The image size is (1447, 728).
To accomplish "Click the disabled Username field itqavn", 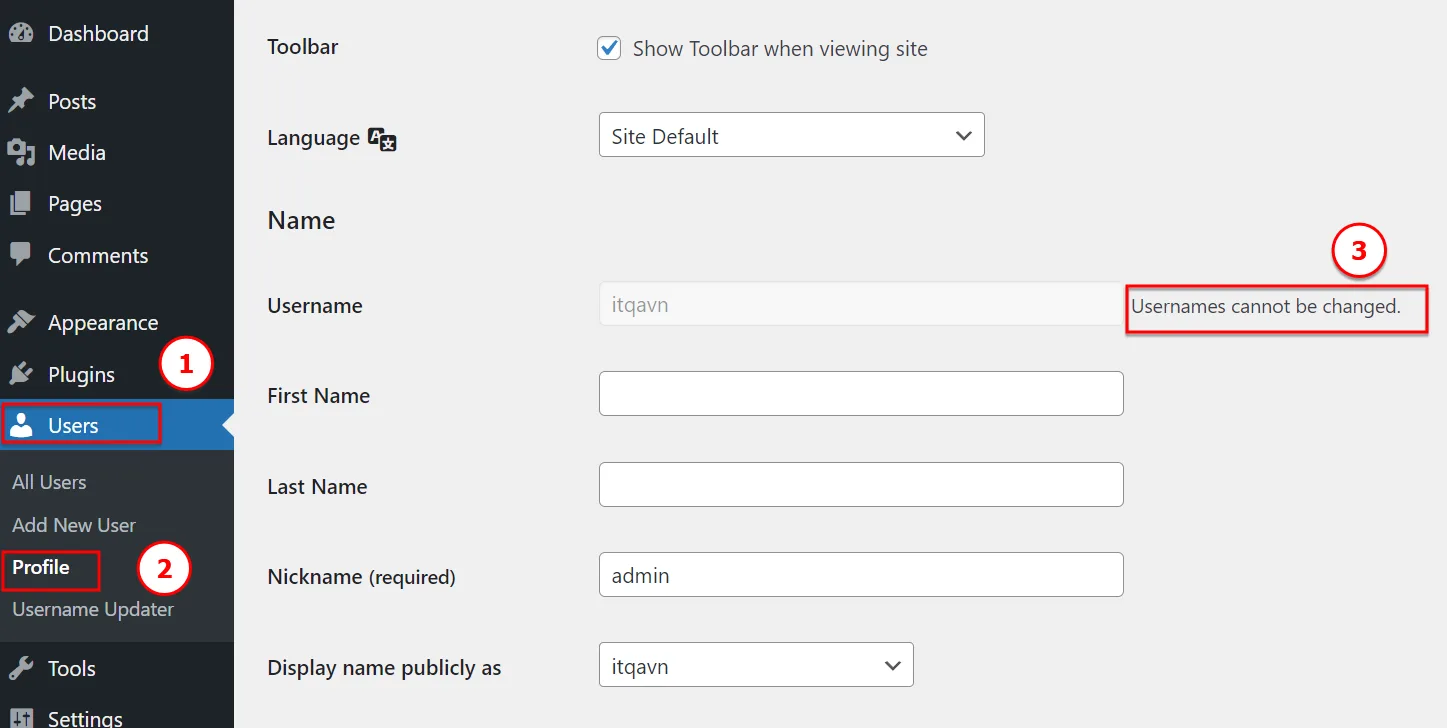I will point(861,304).
